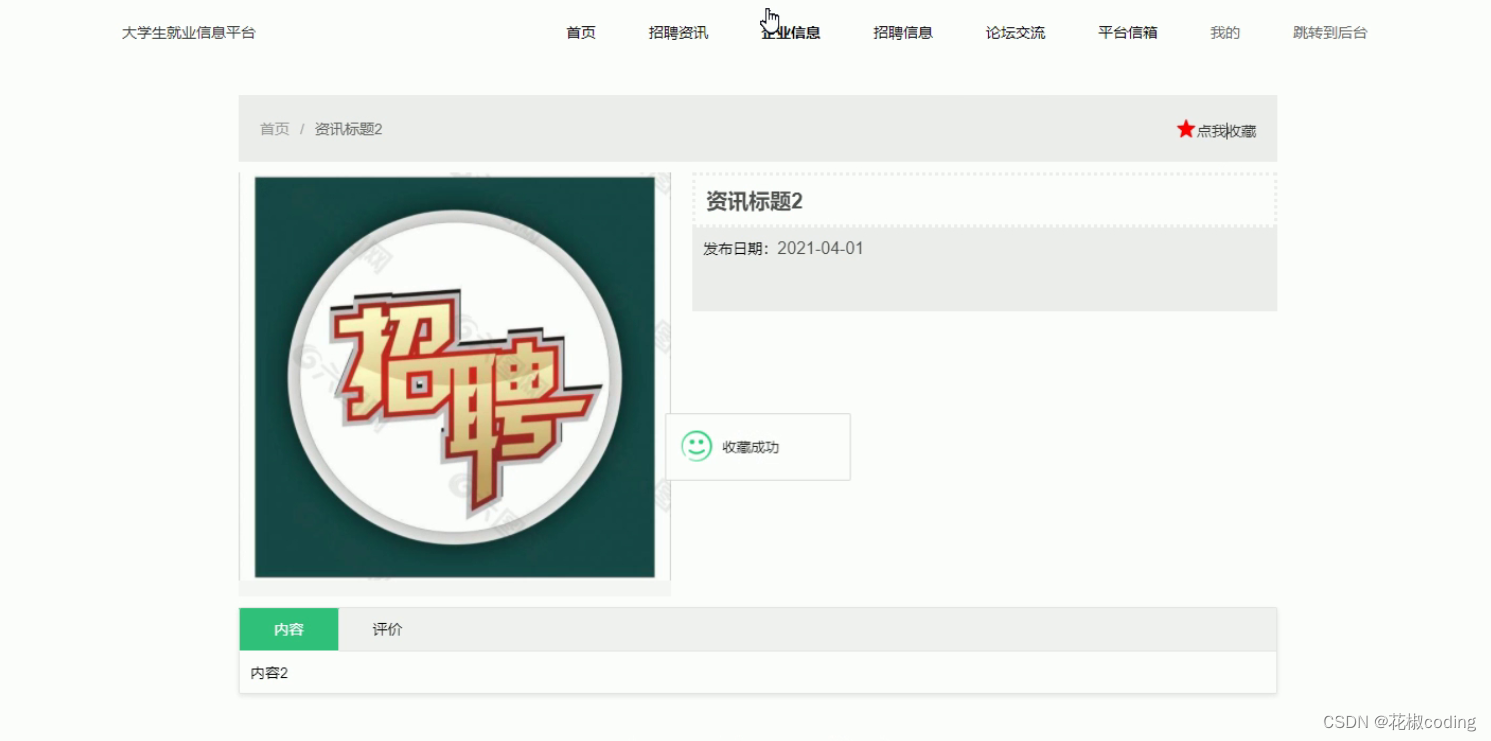Open the 招聘资讯 menu item
The image size is (1491, 741).
[677, 32]
